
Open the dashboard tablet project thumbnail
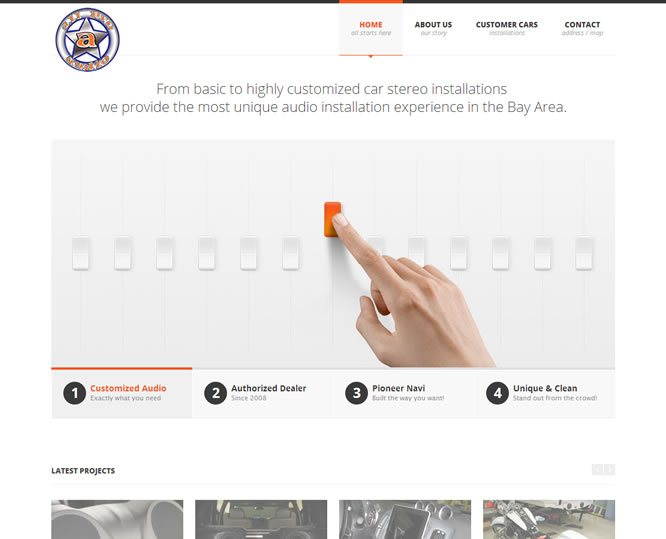(x=405, y=519)
